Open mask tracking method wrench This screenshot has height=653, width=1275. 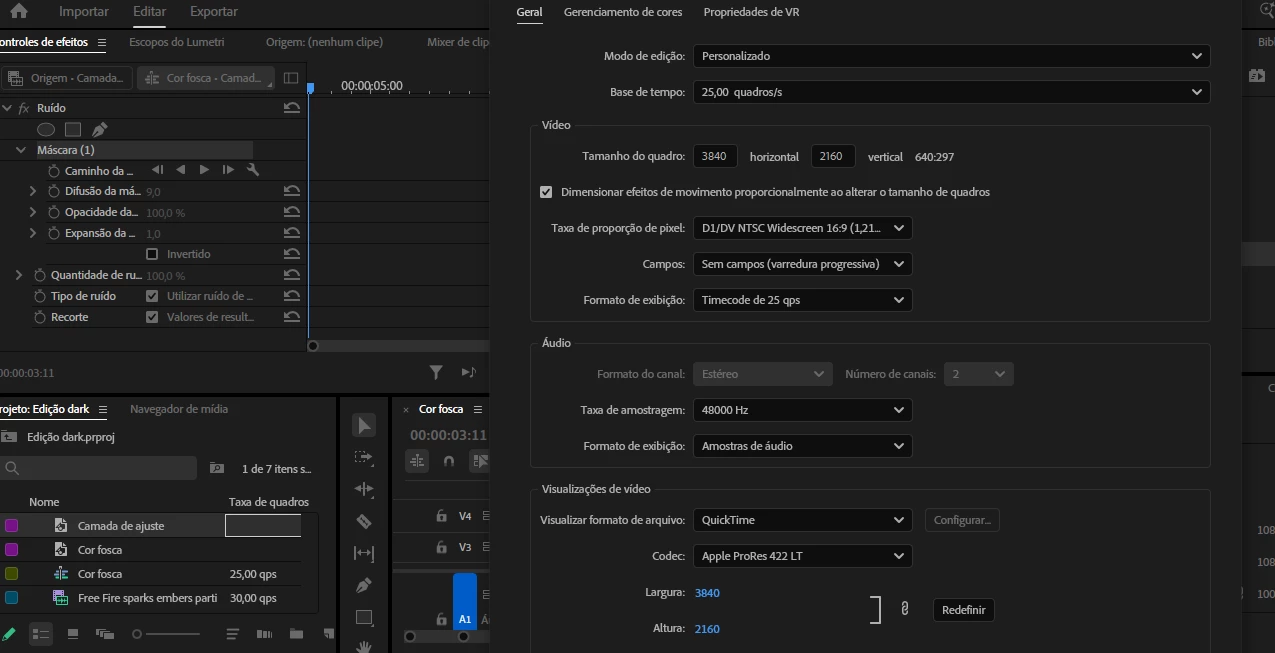253,170
